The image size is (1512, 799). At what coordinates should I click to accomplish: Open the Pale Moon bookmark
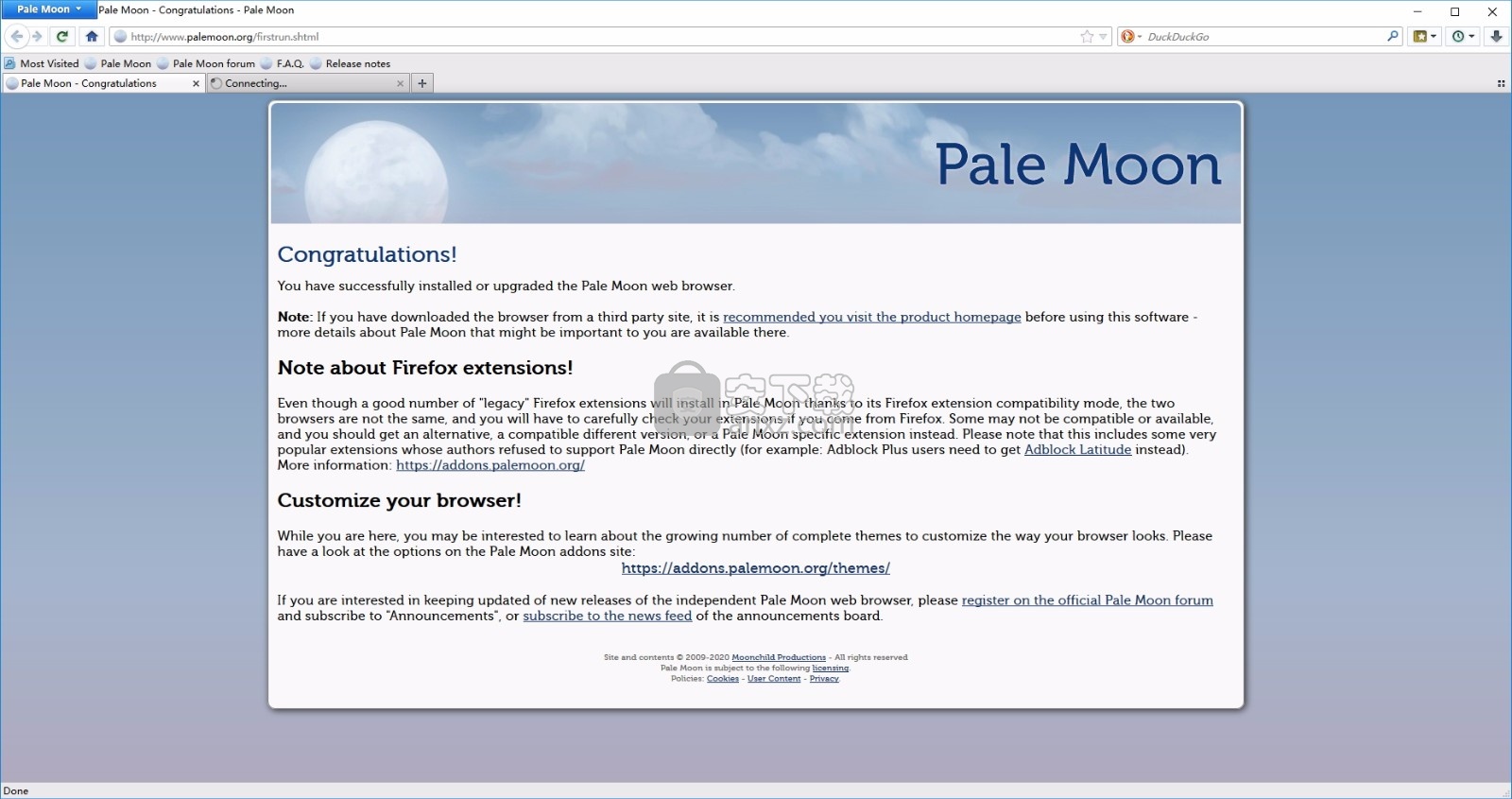click(118, 63)
